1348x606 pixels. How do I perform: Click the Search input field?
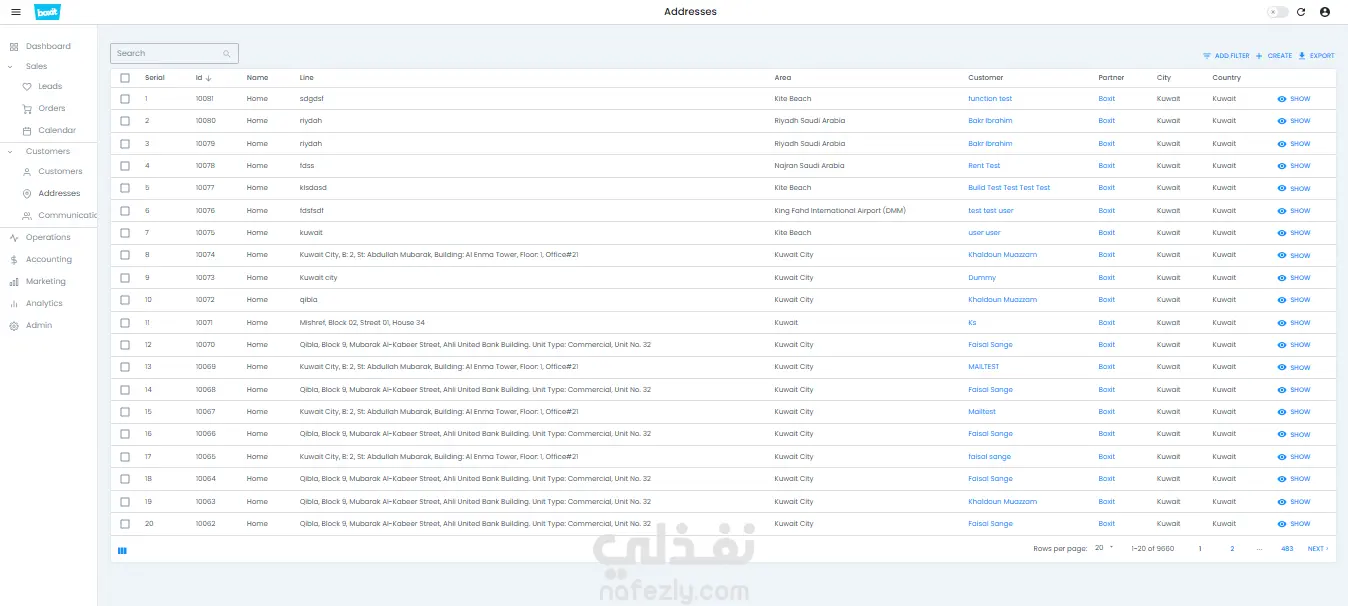click(174, 53)
